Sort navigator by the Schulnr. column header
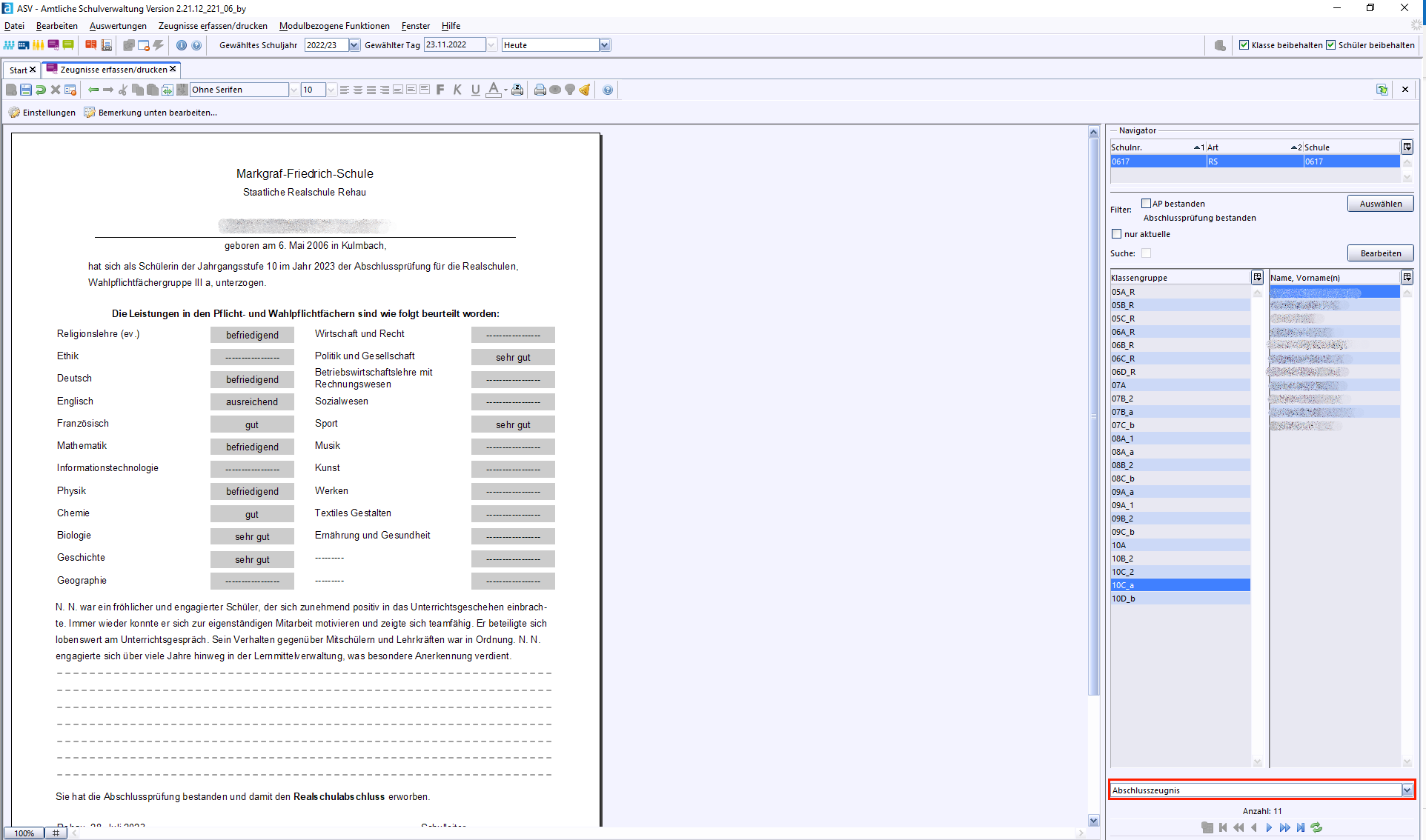 pos(1157,147)
